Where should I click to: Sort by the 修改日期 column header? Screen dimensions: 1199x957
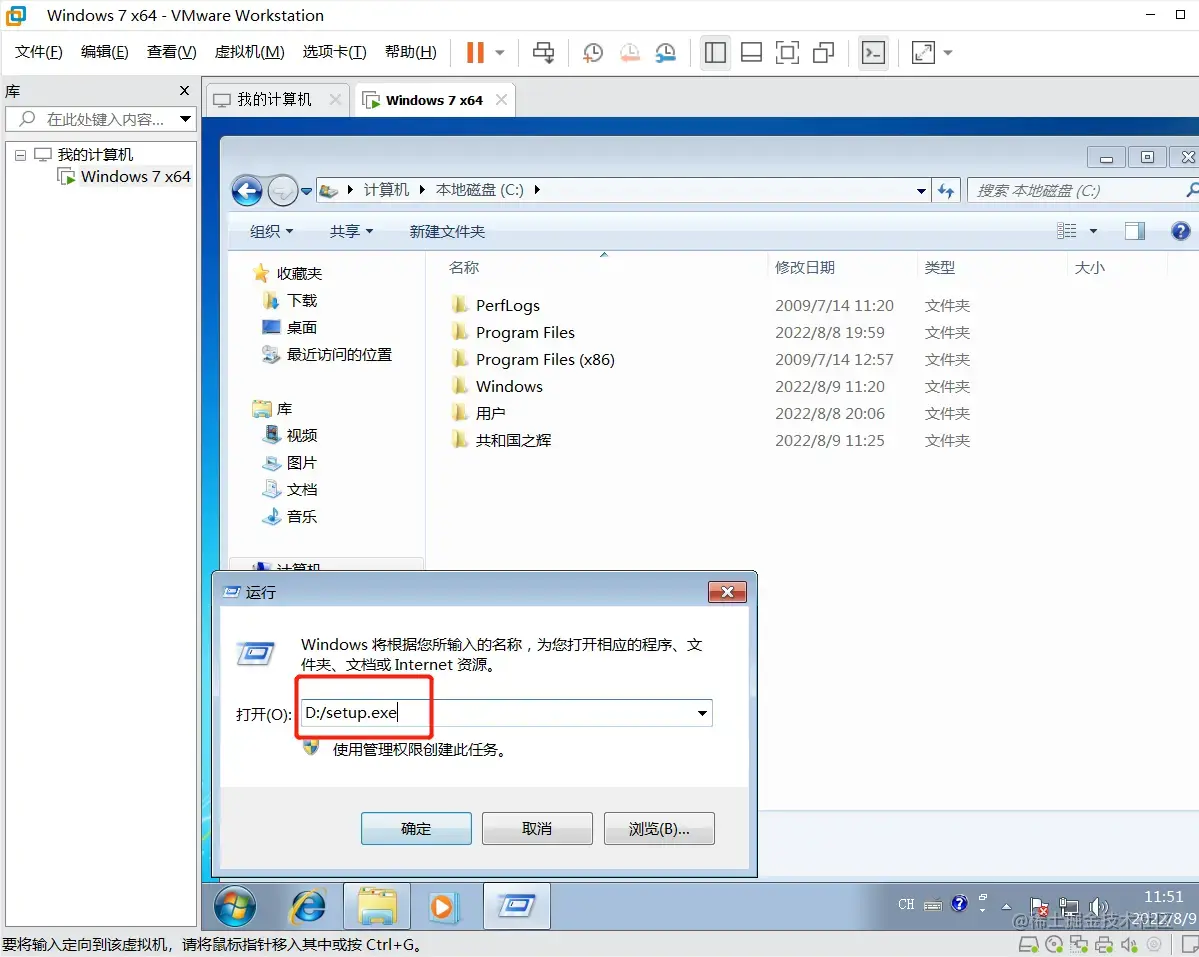click(804, 268)
